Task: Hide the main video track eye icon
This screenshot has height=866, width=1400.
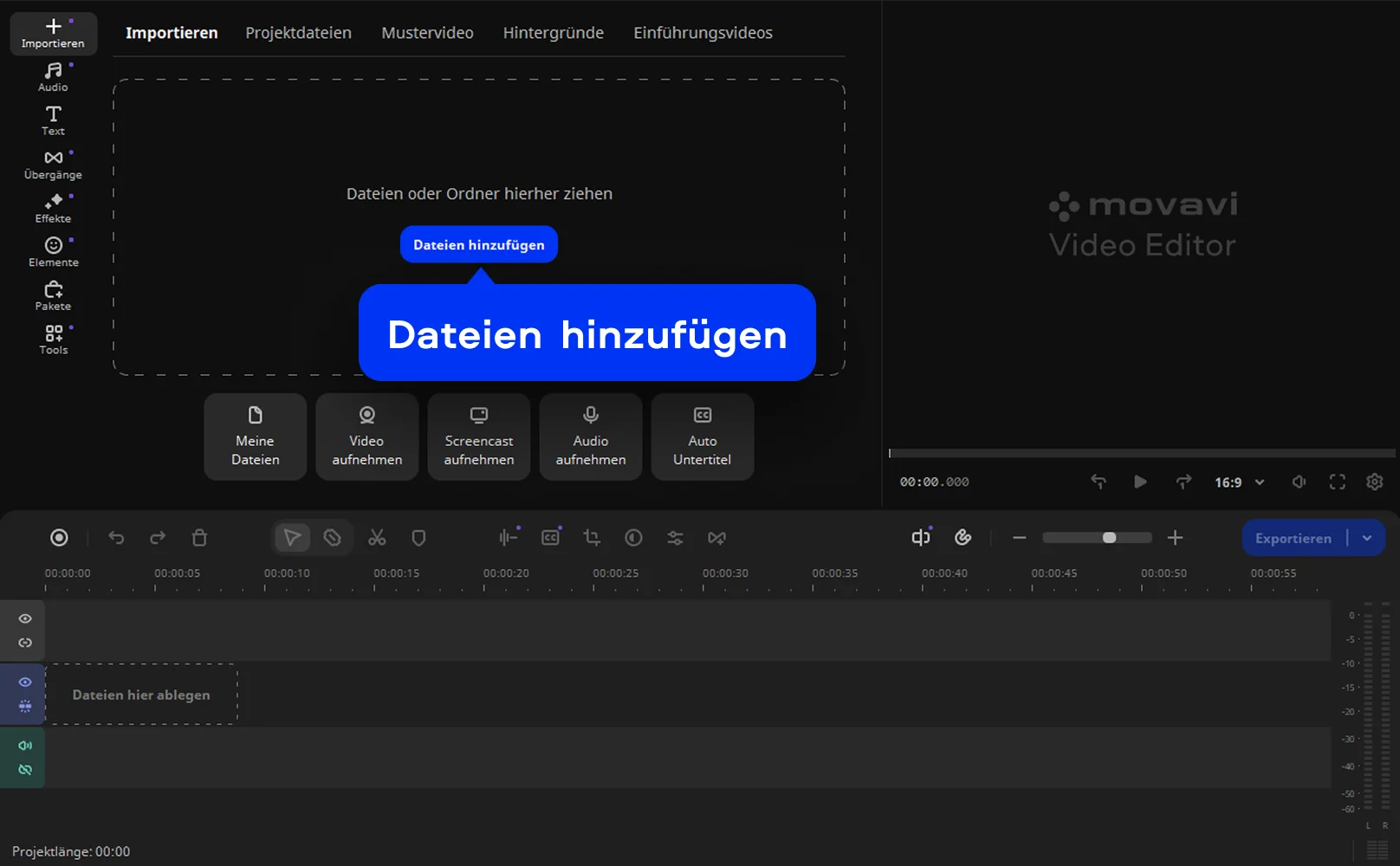Action: click(25, 682)
